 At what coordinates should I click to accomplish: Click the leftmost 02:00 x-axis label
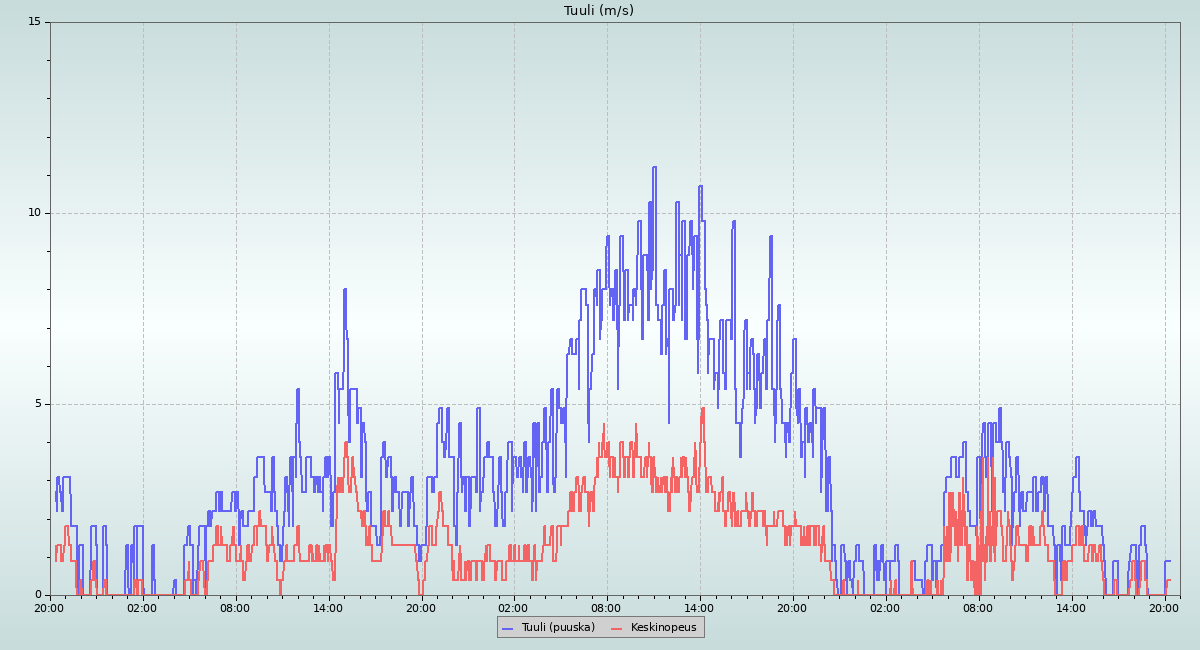click(142, 607)
